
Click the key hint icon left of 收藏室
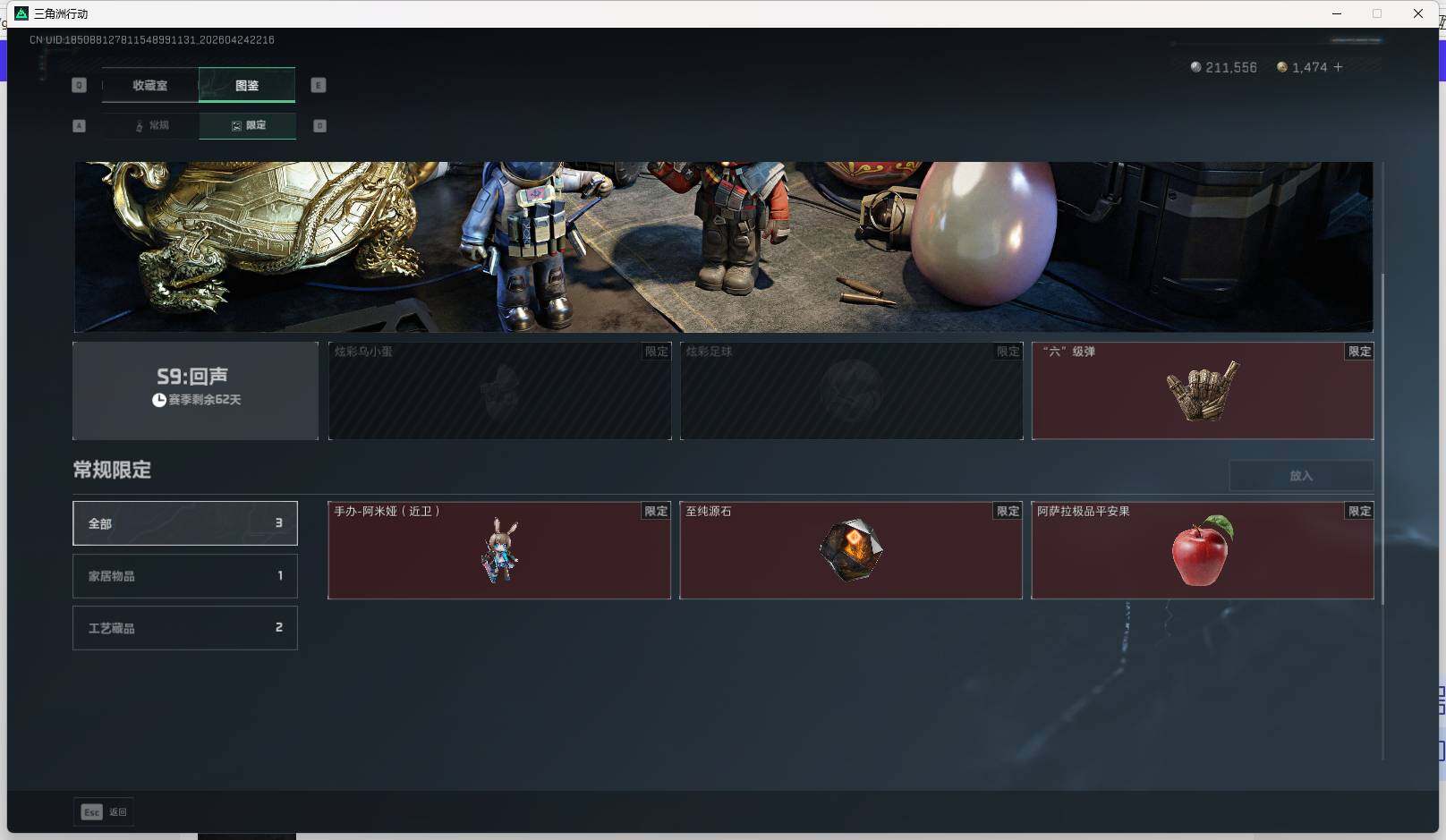coord(80,85)
